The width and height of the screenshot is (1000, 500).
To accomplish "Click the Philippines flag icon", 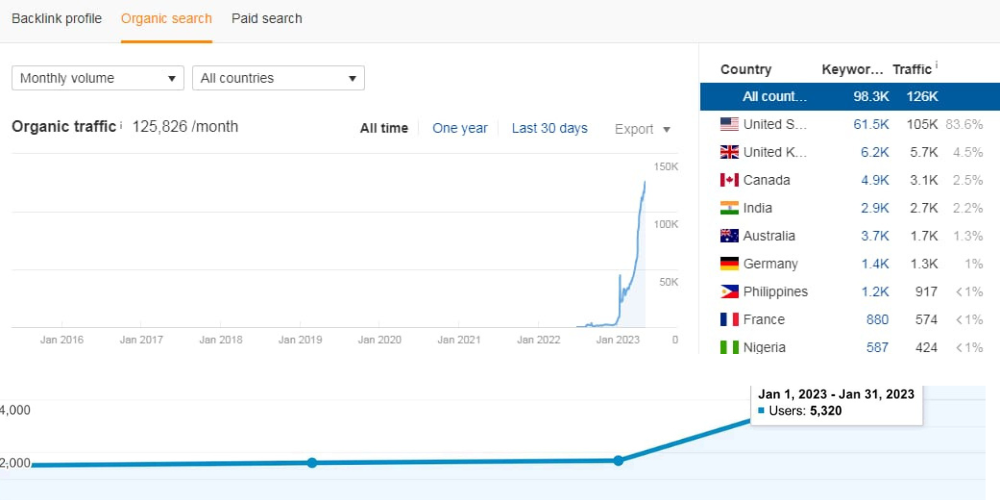I will [x=729, y=292].
